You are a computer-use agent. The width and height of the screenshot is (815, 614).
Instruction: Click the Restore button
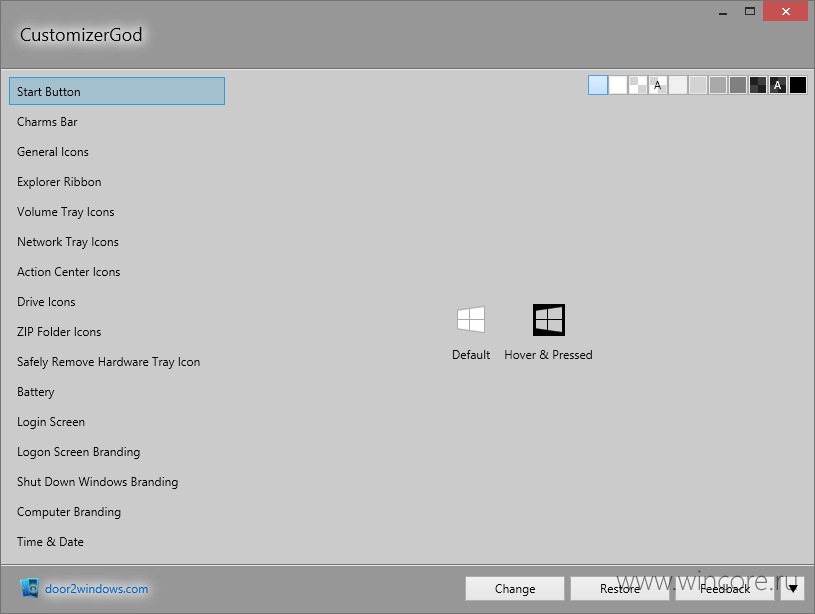tap(620, 589)
